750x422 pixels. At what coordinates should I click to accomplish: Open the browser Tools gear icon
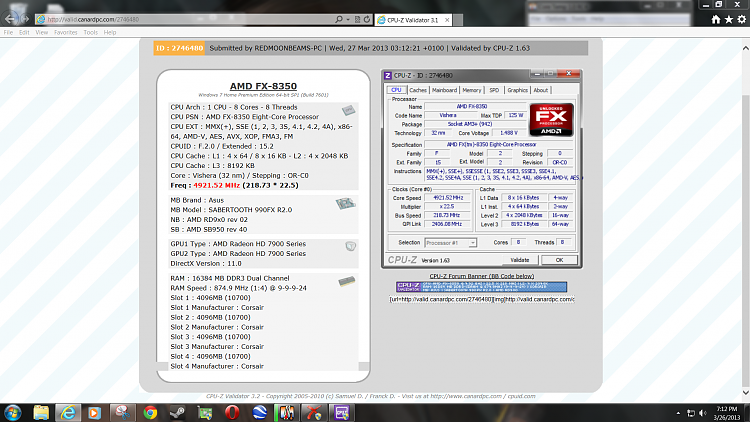(741, 20)
